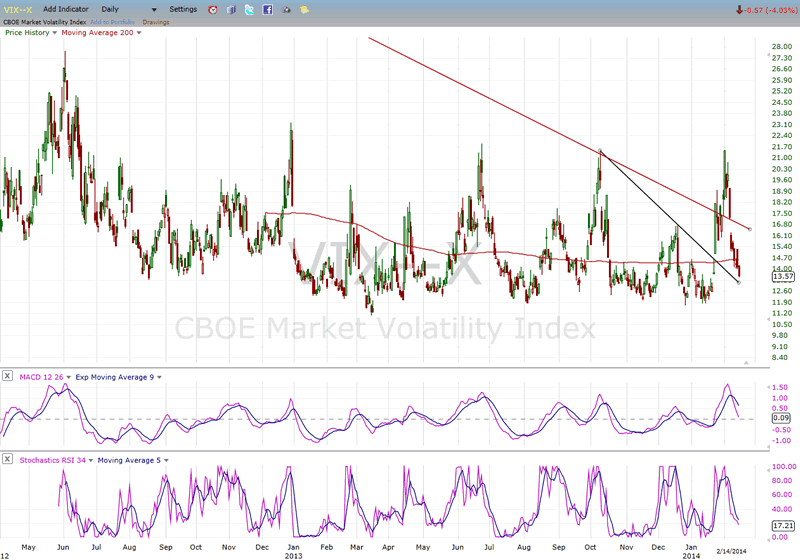Select the black trendline's lower endpoint handle

[739, 282]
